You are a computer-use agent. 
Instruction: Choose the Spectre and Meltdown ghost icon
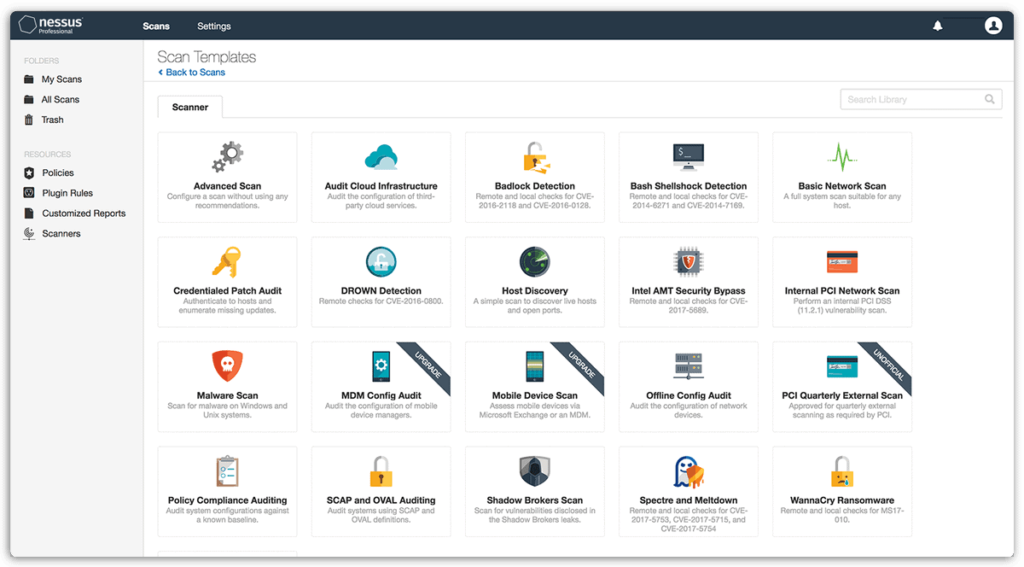click(688, 472)
